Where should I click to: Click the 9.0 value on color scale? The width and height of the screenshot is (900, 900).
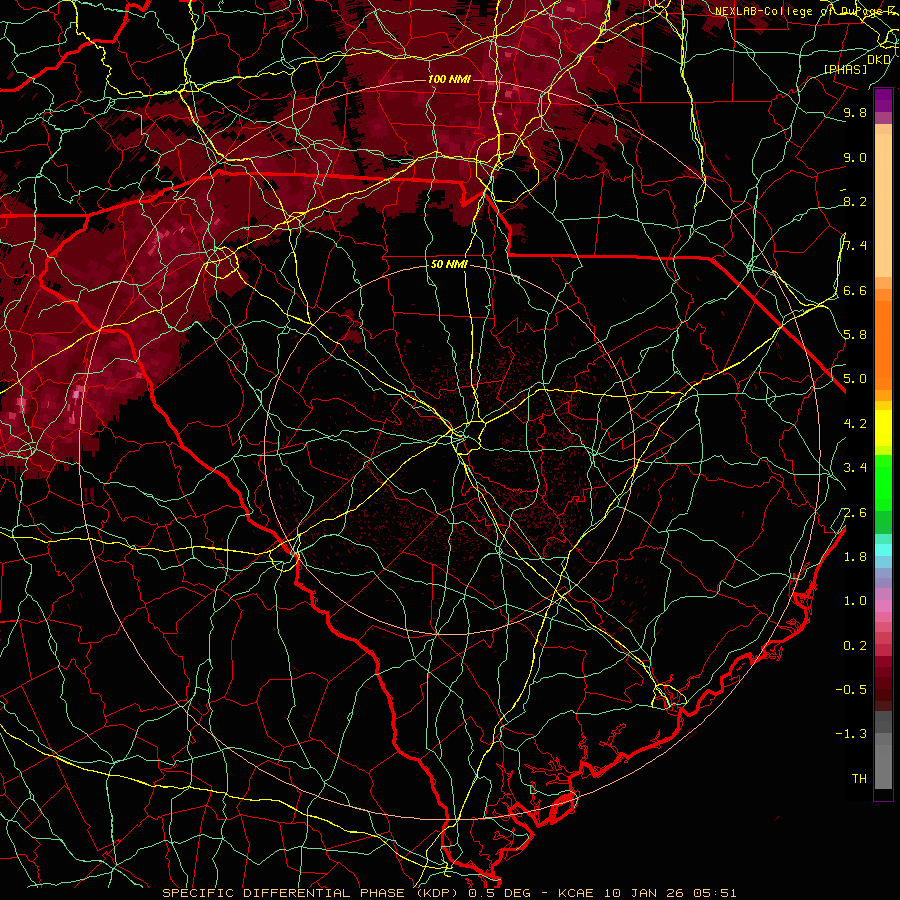pos(855,157)
